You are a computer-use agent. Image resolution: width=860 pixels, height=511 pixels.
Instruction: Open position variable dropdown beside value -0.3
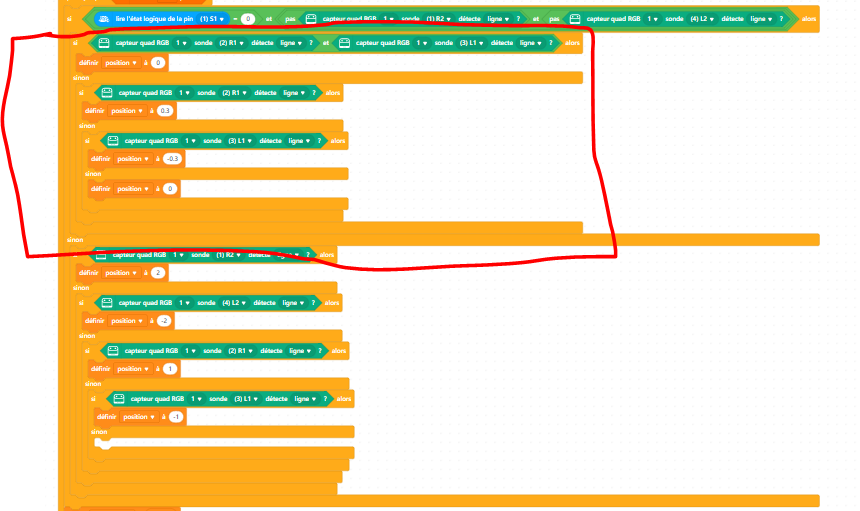tap(134, 158)
